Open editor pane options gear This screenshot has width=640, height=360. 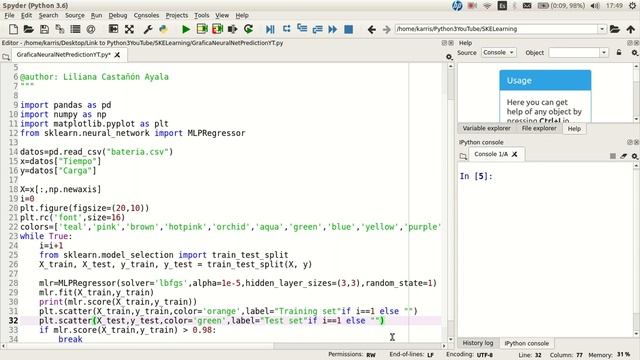pos(449,57)
